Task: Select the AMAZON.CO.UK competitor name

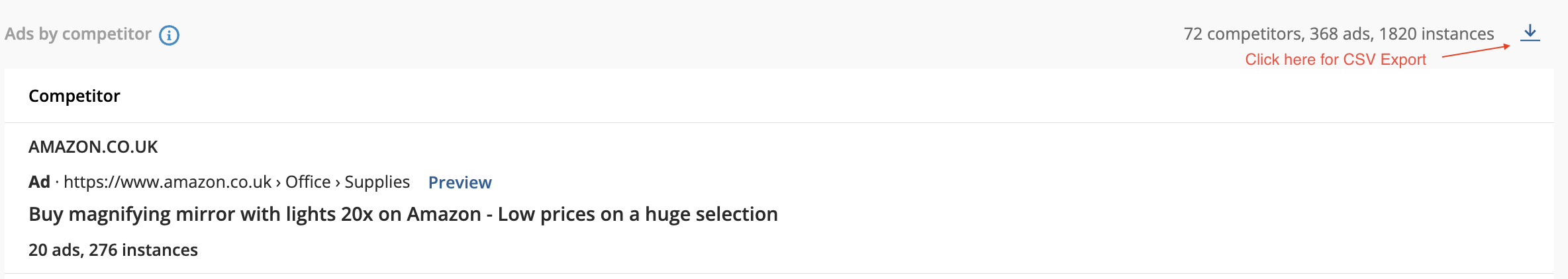Action: click(93, 147)
